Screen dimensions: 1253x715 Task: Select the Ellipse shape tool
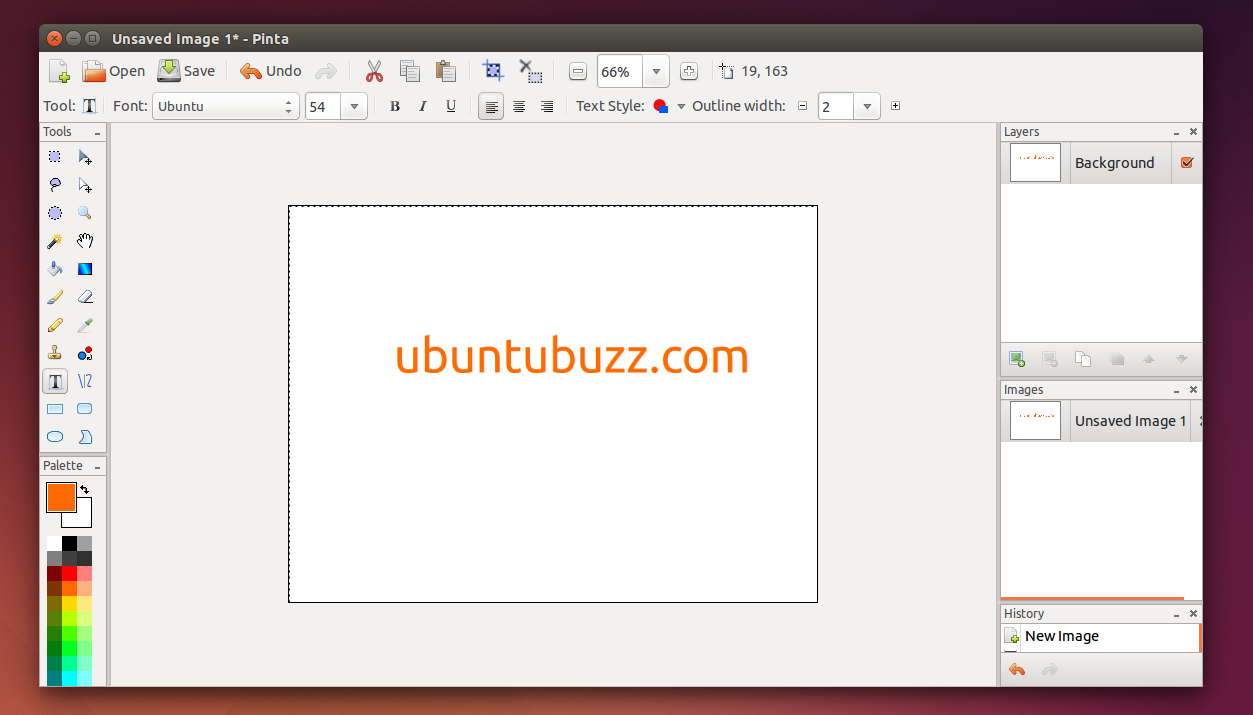coord(55,437)
